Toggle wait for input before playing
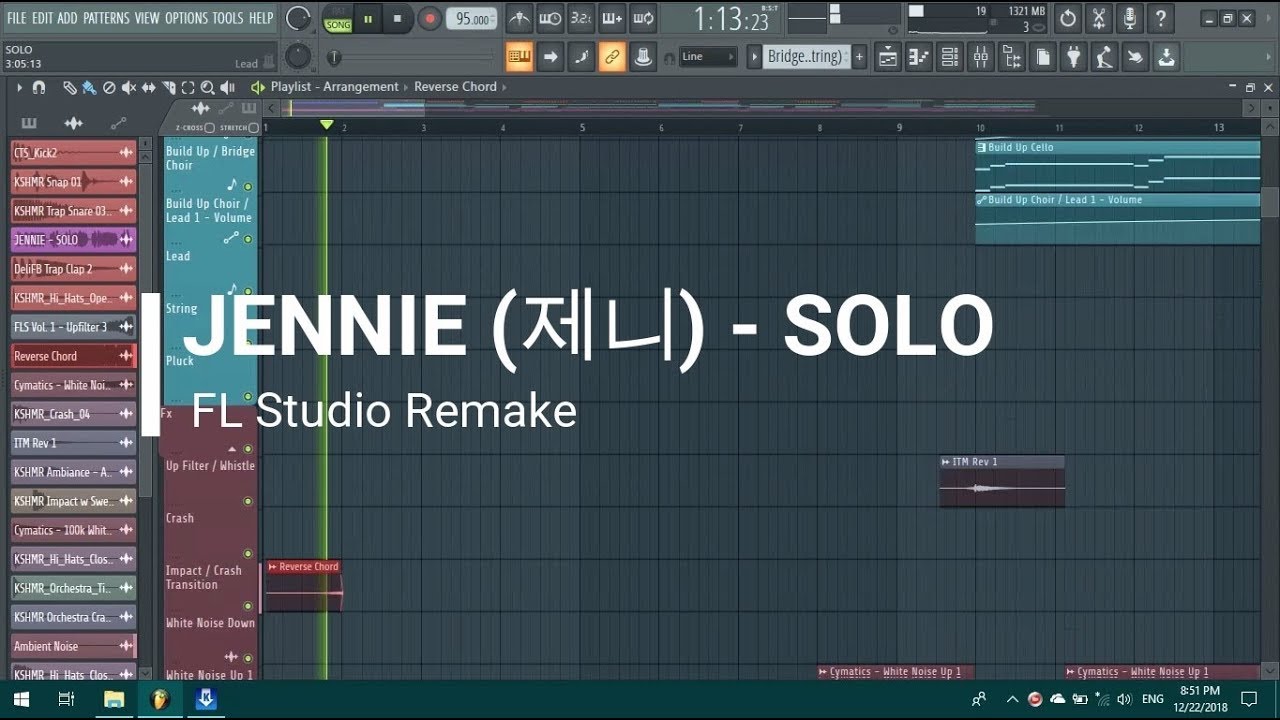 [550, 18]
